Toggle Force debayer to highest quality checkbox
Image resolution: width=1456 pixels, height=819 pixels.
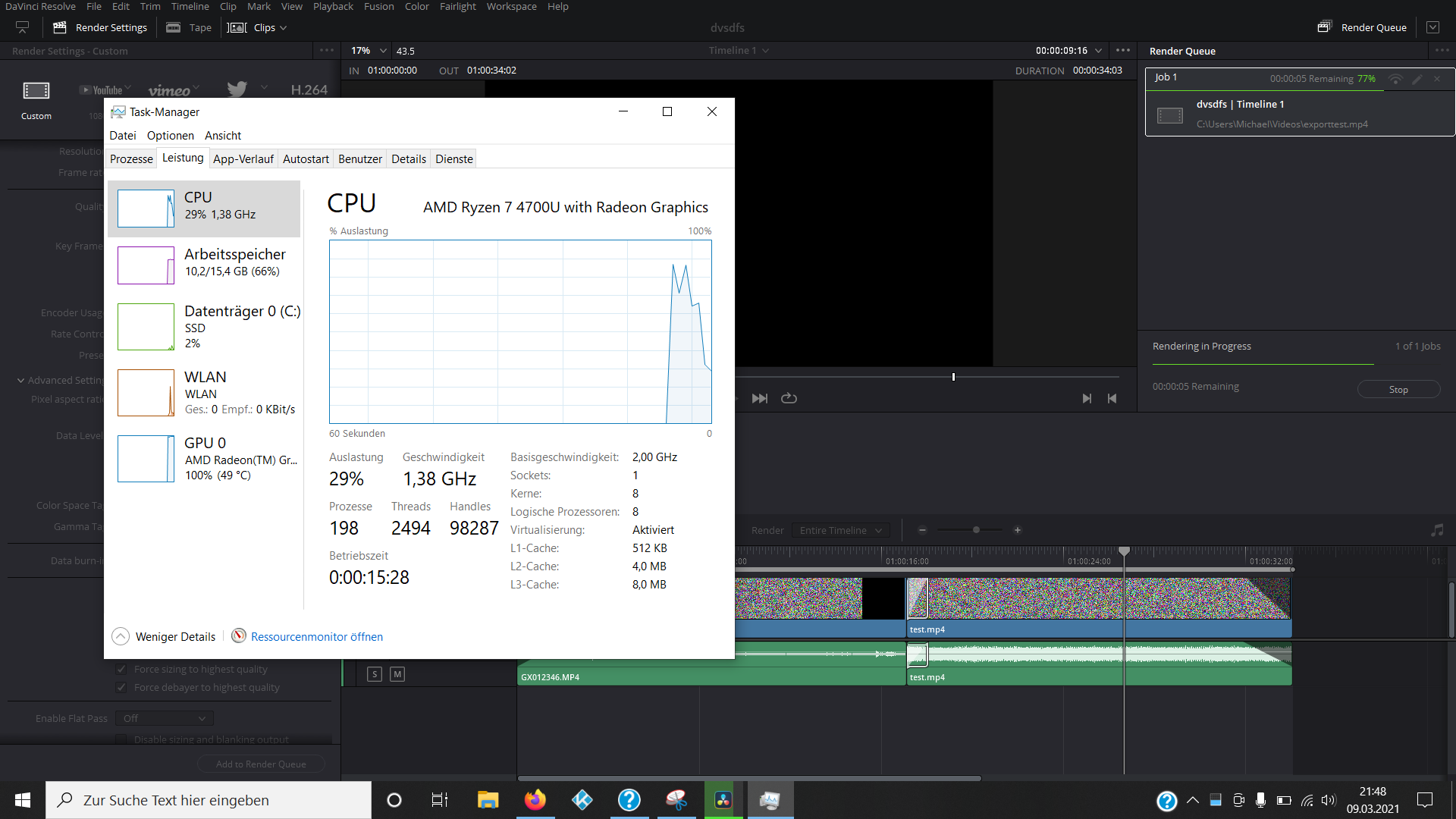pyautogui.click(x=121, y=687)
